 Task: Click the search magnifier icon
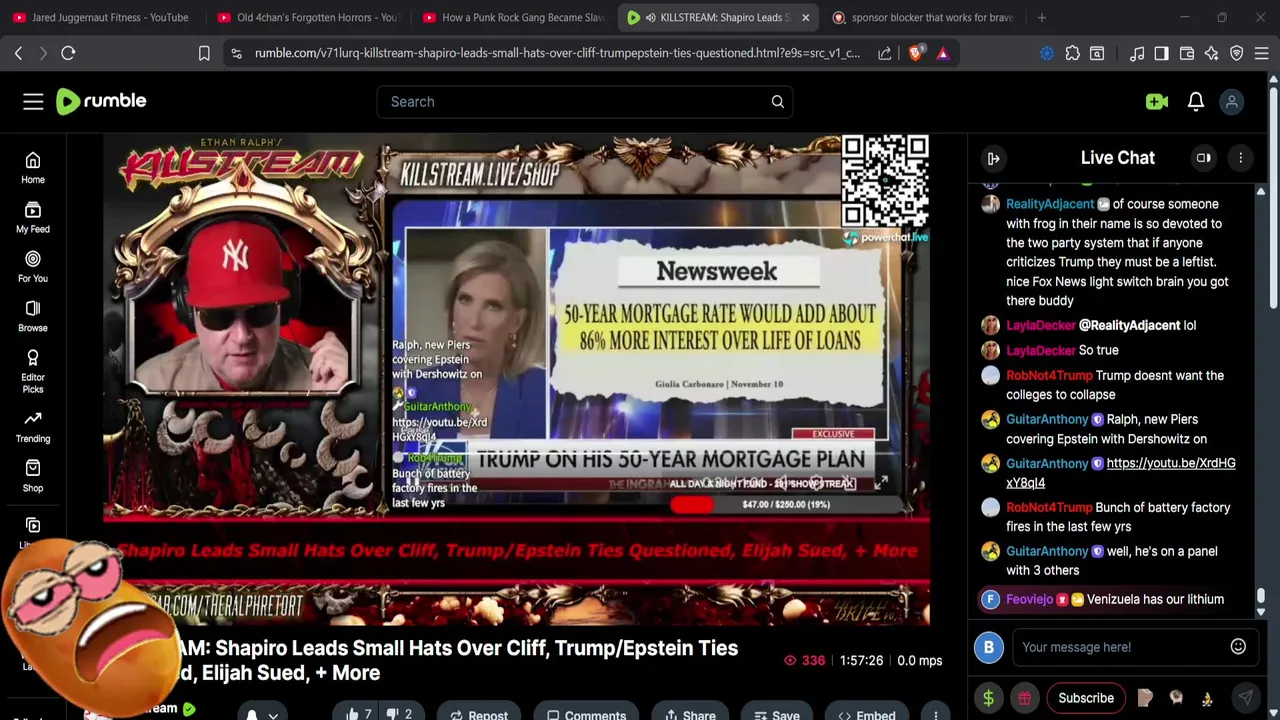pyautogui.click(x=777, y=101)
